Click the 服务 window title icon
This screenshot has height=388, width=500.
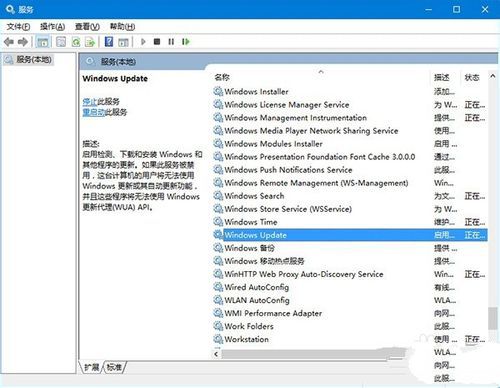point(10,9)
